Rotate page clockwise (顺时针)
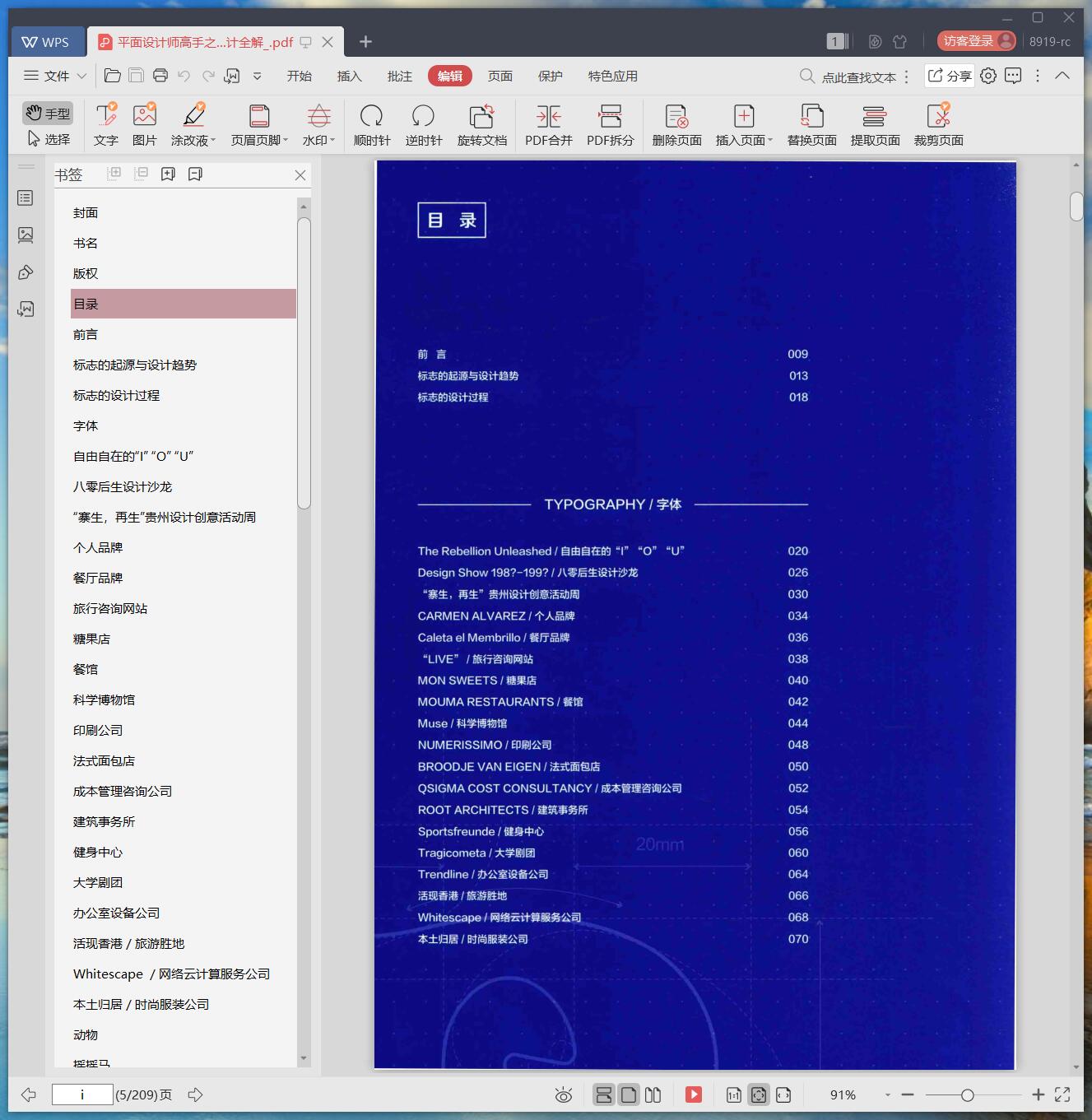Screen dimensions: 1092x1120 372,125
